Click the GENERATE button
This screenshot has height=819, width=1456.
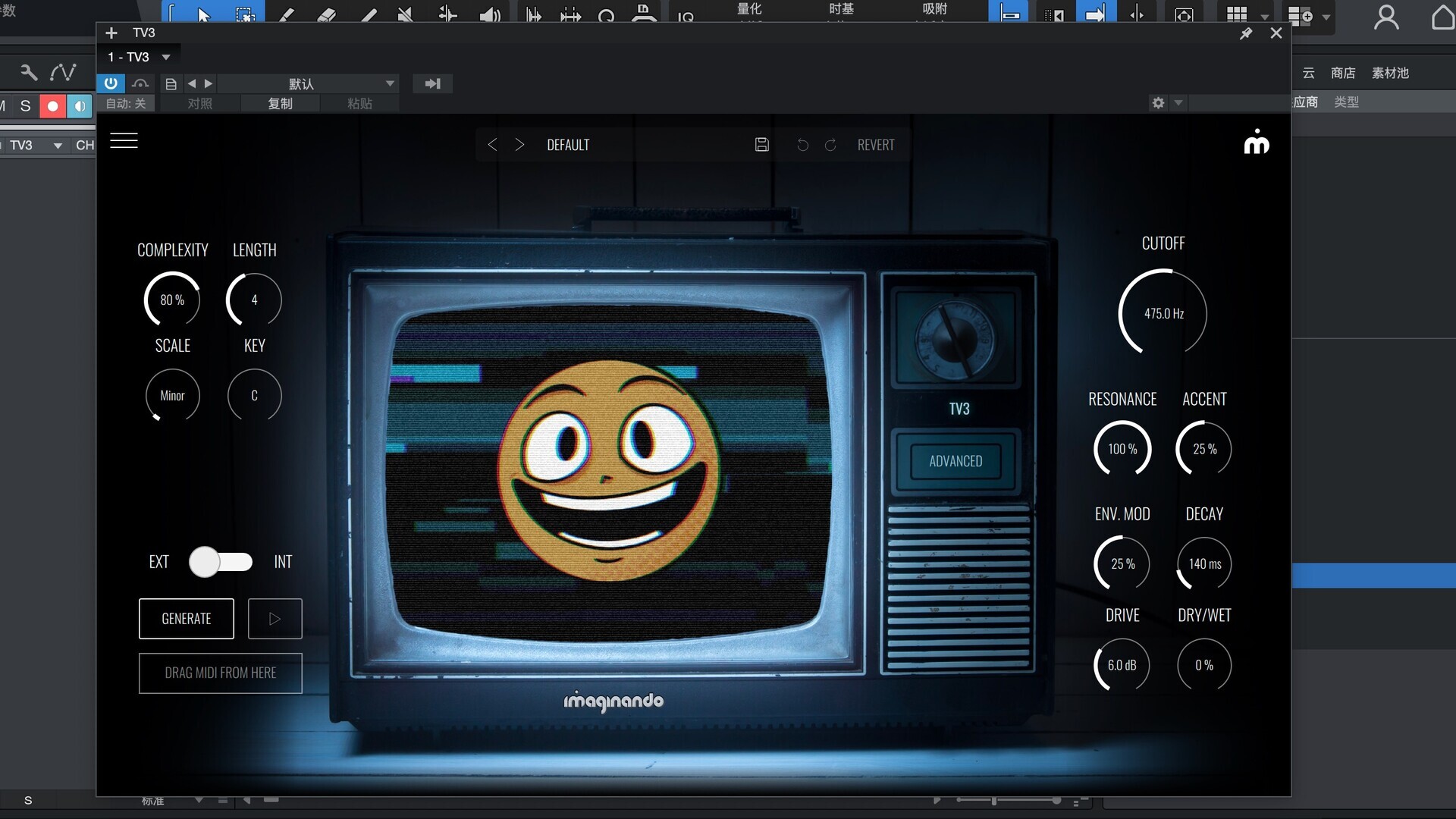point(187,619)
